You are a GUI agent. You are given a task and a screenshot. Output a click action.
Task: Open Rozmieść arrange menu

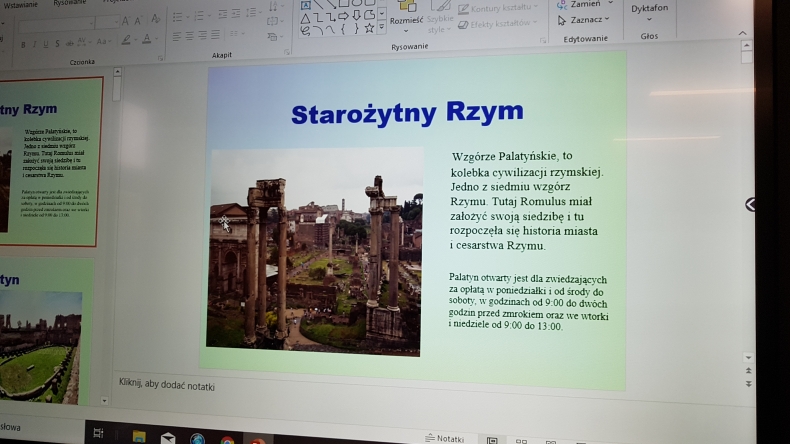(407, 18)
